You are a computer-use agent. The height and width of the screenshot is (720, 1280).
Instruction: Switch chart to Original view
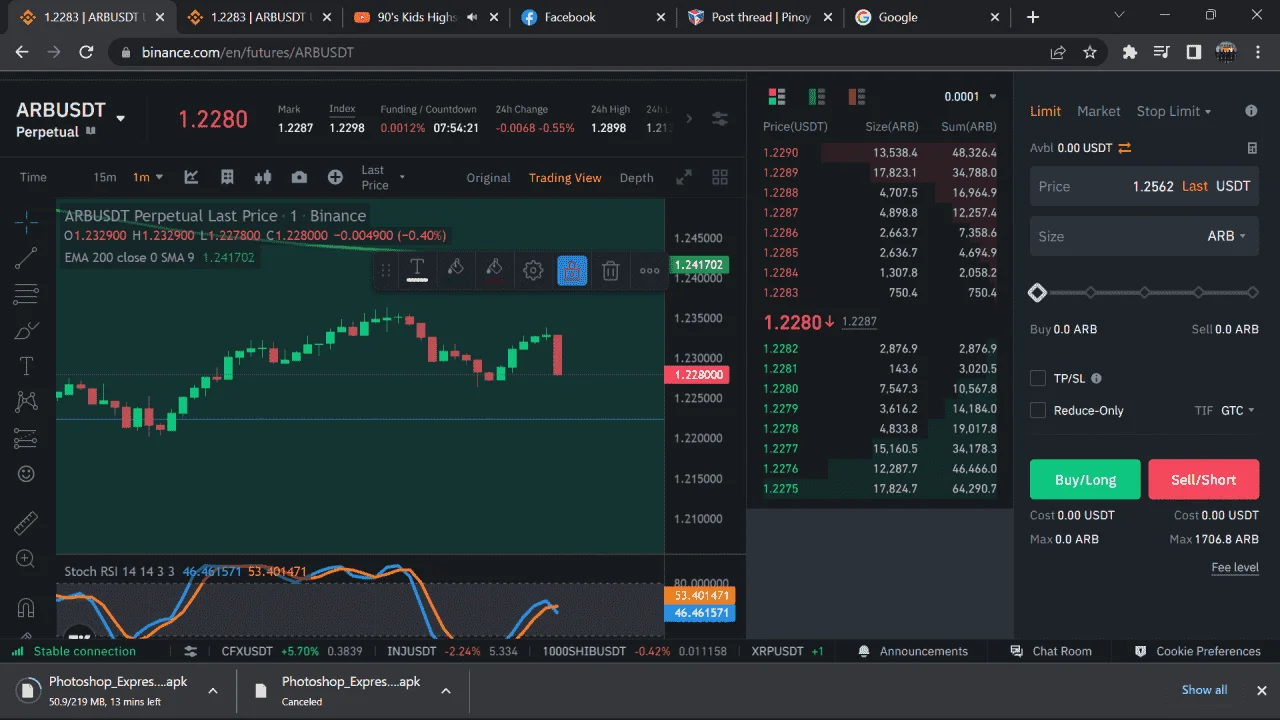point(488,178)
